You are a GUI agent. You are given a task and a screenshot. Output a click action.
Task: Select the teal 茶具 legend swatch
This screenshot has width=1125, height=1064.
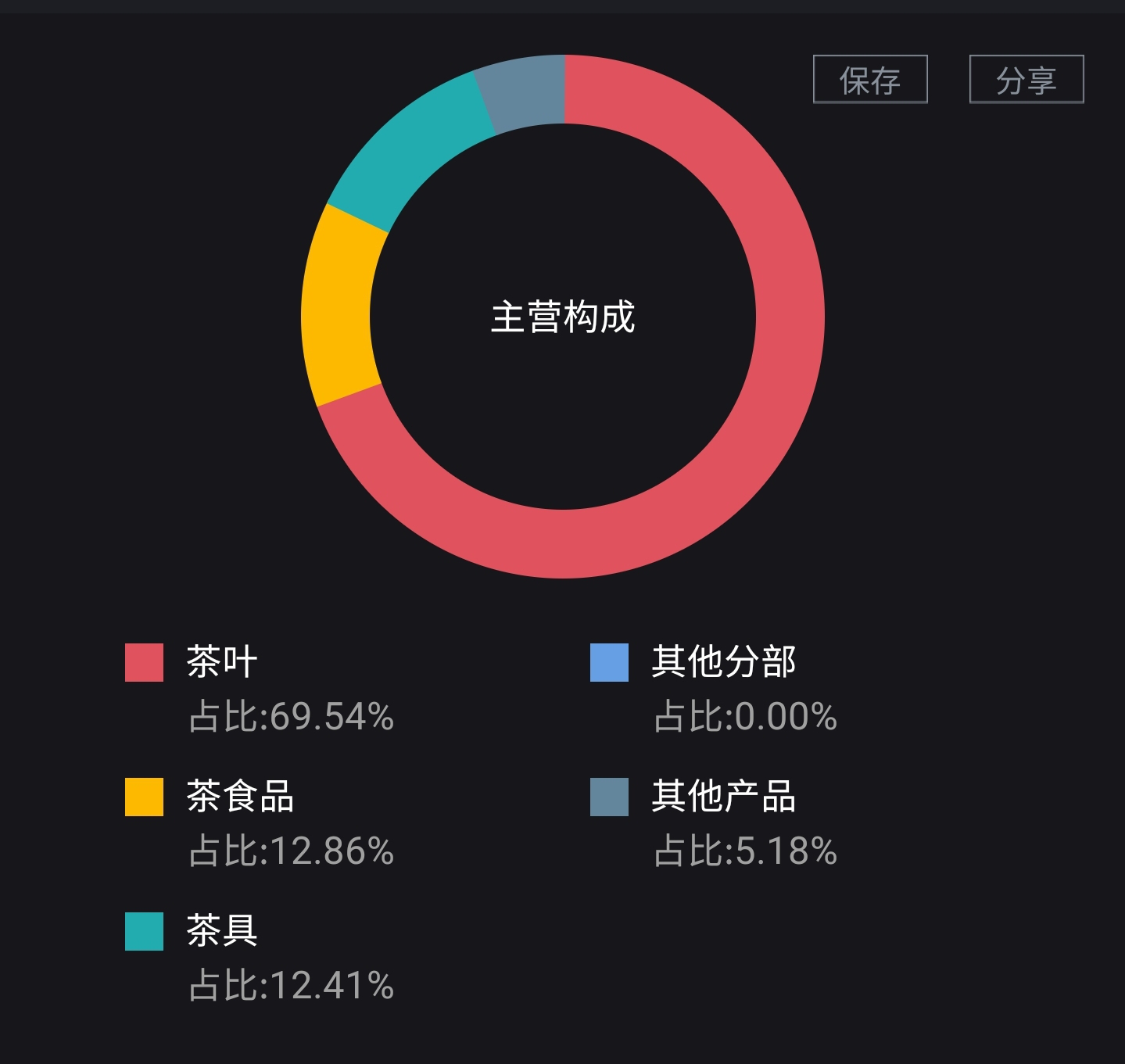[x=144, y=931]
